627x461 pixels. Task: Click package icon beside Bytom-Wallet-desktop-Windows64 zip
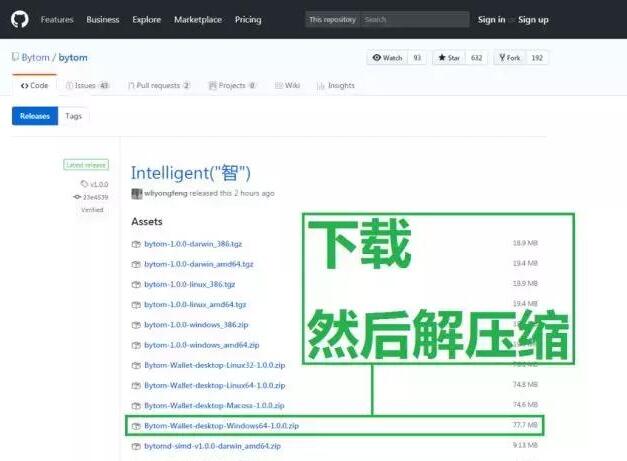click(x=136, y=426)
